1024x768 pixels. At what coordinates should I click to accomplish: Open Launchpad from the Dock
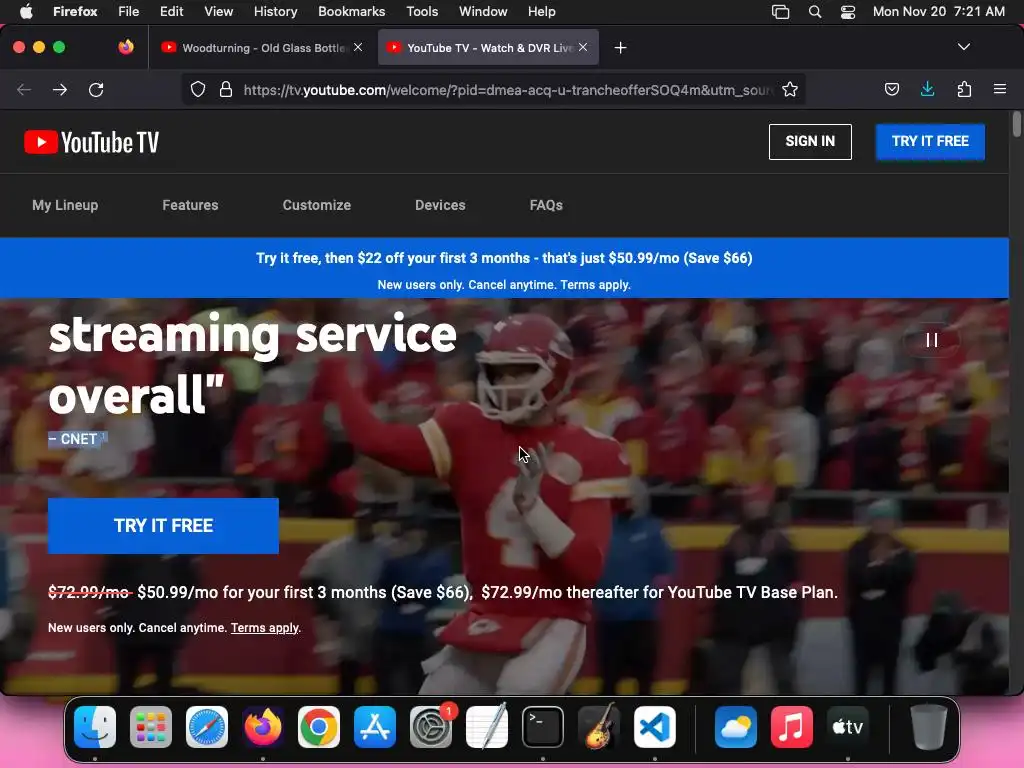[151, 727]
